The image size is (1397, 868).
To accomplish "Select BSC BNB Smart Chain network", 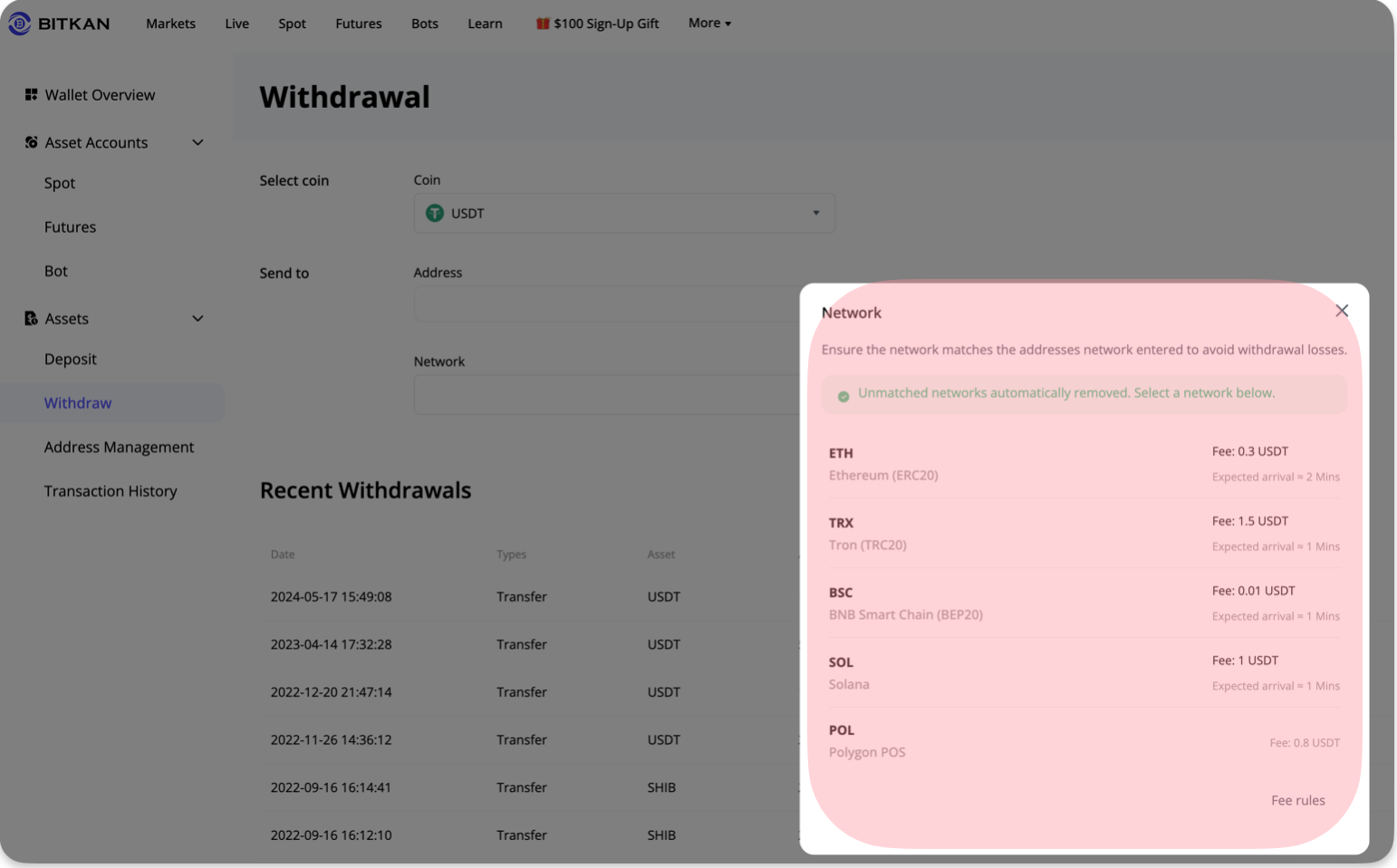I will [1084, 603].
